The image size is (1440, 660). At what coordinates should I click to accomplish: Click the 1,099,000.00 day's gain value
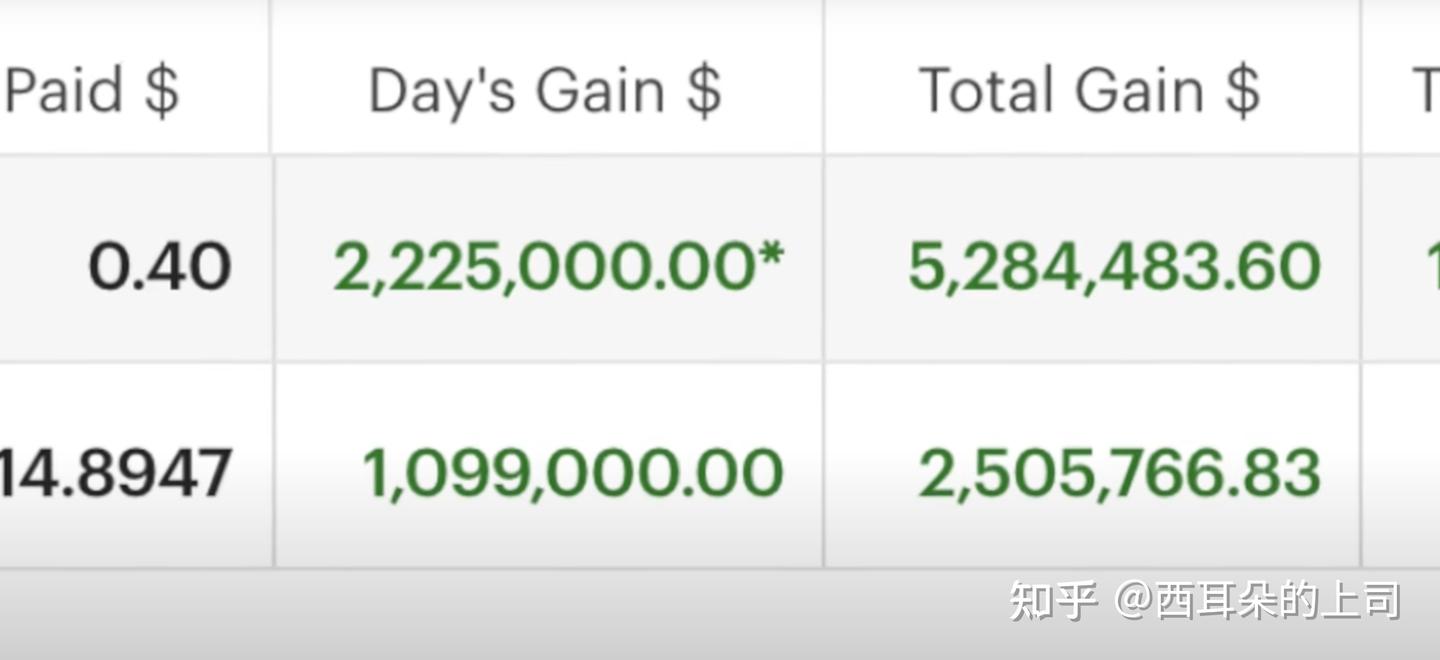pos(572,473)
